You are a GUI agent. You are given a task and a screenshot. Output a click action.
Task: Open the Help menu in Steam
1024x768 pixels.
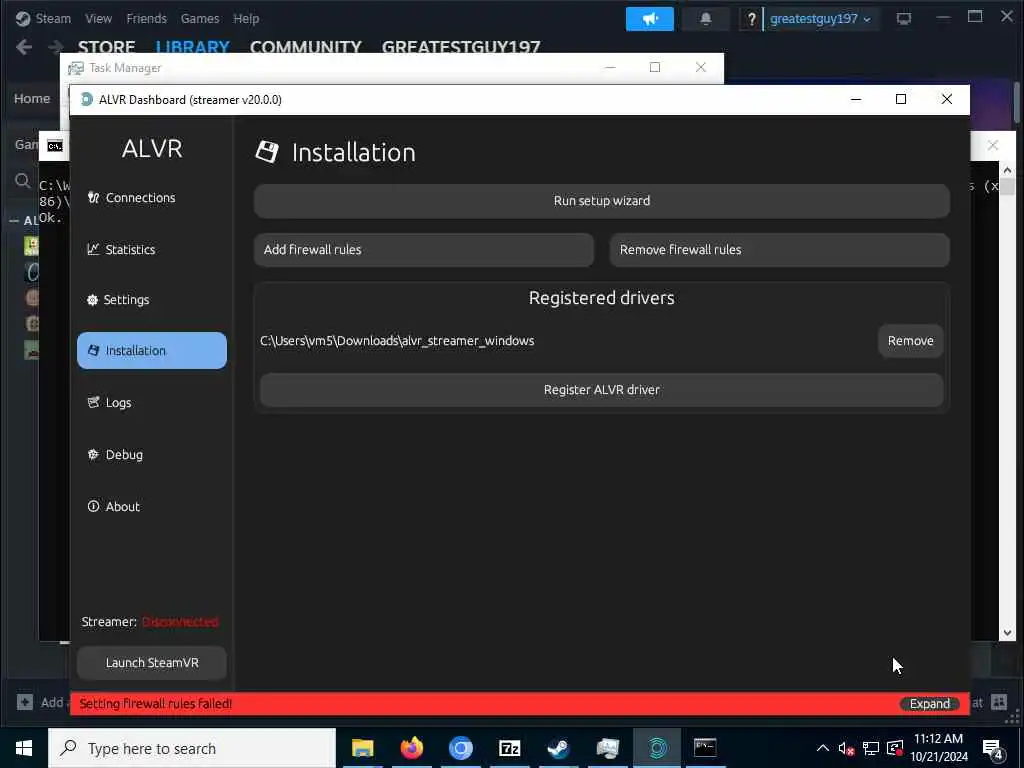point(246,18)
